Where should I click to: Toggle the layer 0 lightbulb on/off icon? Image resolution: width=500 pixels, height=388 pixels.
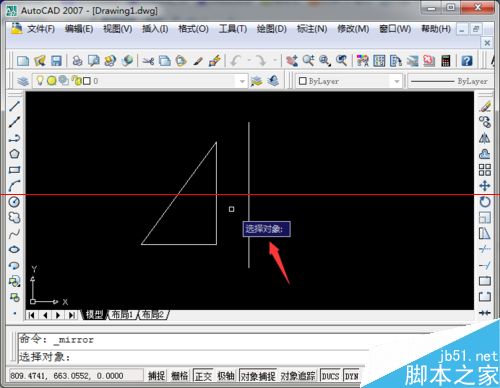coord(40,80)
